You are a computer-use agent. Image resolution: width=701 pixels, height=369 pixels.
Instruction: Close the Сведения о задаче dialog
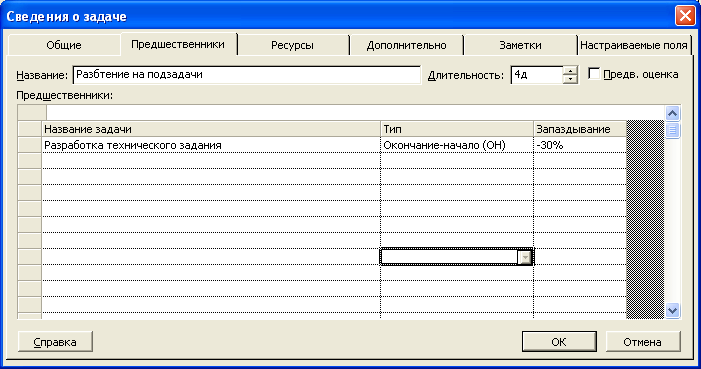pyautogui.click(x=685, y=16)
